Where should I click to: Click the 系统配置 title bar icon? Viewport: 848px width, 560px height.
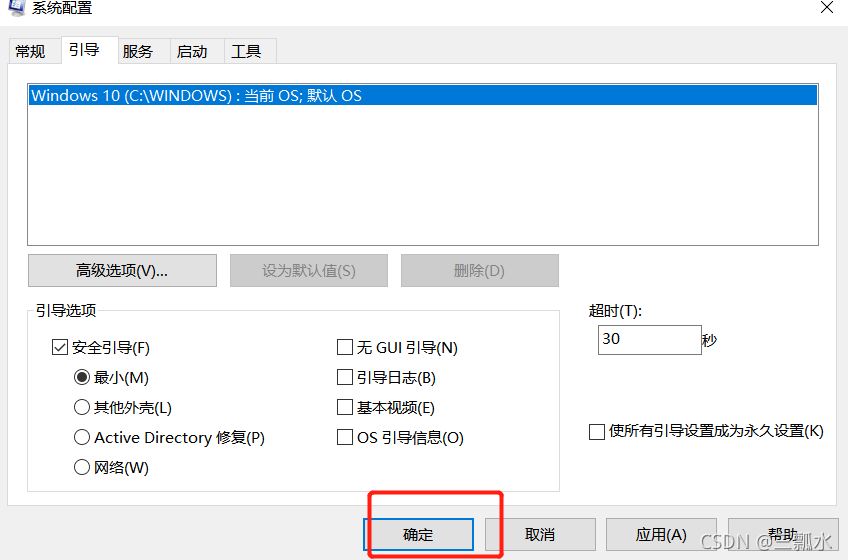pos(16,7)
